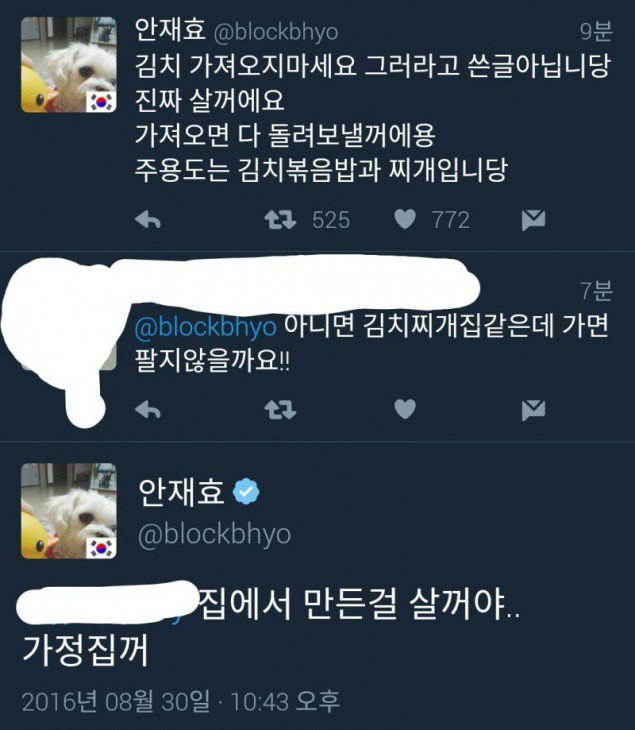The image size is (635, 730).
Task: Click the 772 like count
Action: (451, 220)
